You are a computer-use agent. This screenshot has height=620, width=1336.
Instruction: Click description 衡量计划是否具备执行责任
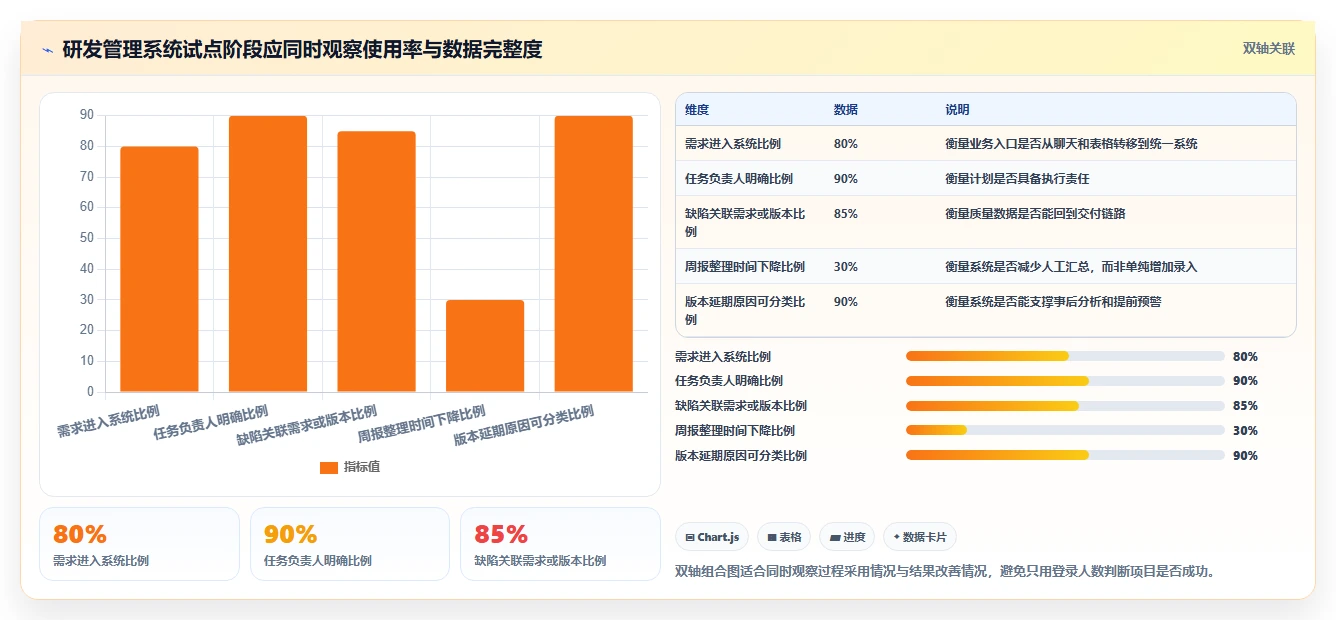click(x=1017, y=179)
